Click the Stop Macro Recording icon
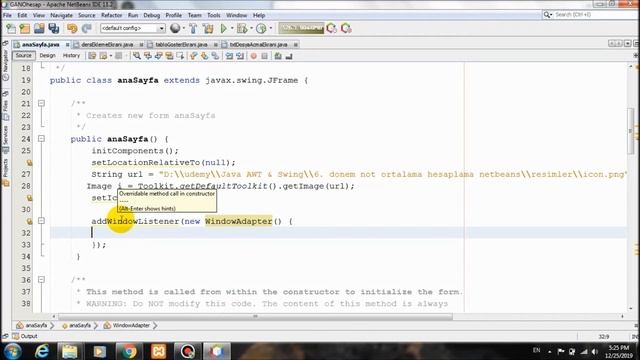The height and width of the screenshot is (360, 640). (264, 56)
